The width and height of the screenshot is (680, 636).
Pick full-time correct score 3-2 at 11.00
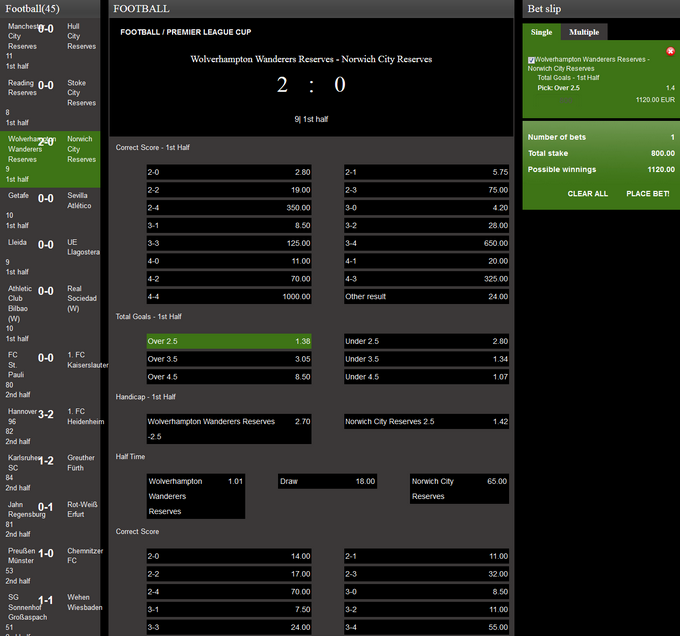tap(426, 610)
